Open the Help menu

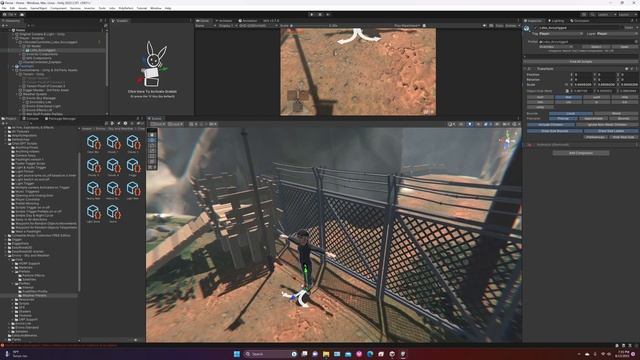pyautogui.click(x=168, y=8)
